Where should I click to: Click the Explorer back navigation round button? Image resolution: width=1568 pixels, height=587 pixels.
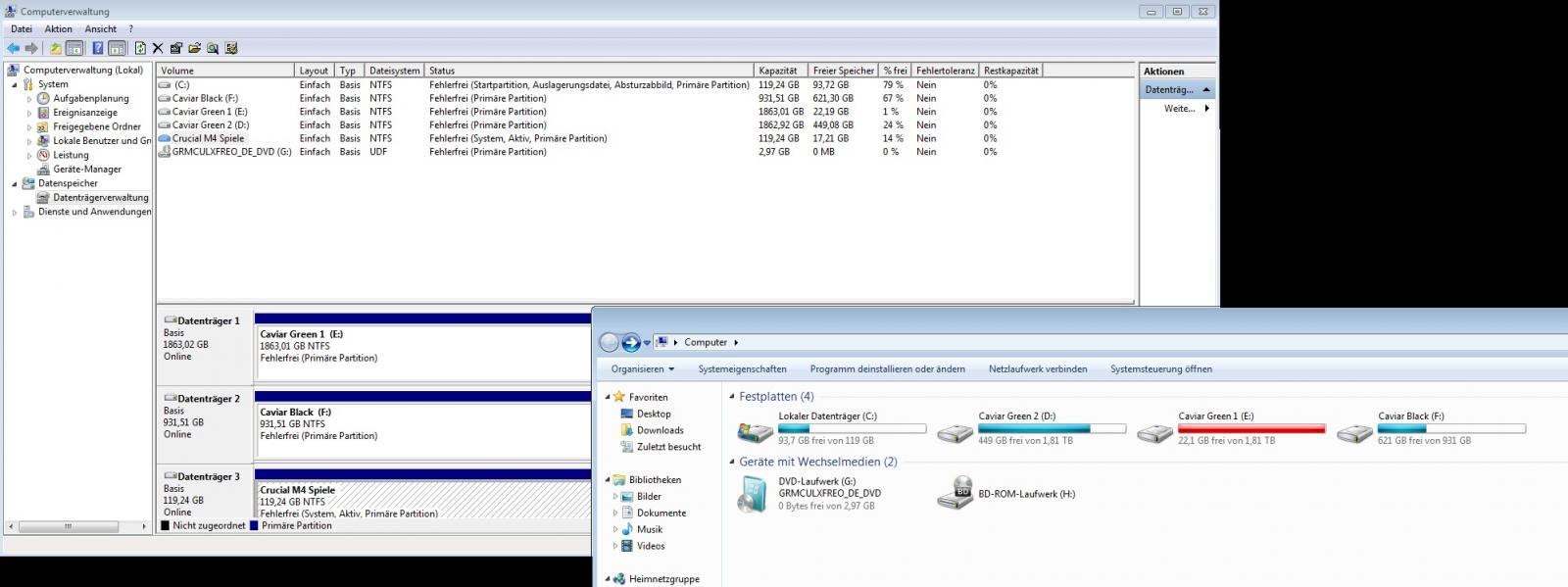pyautogui.click(x=609, y=342)
